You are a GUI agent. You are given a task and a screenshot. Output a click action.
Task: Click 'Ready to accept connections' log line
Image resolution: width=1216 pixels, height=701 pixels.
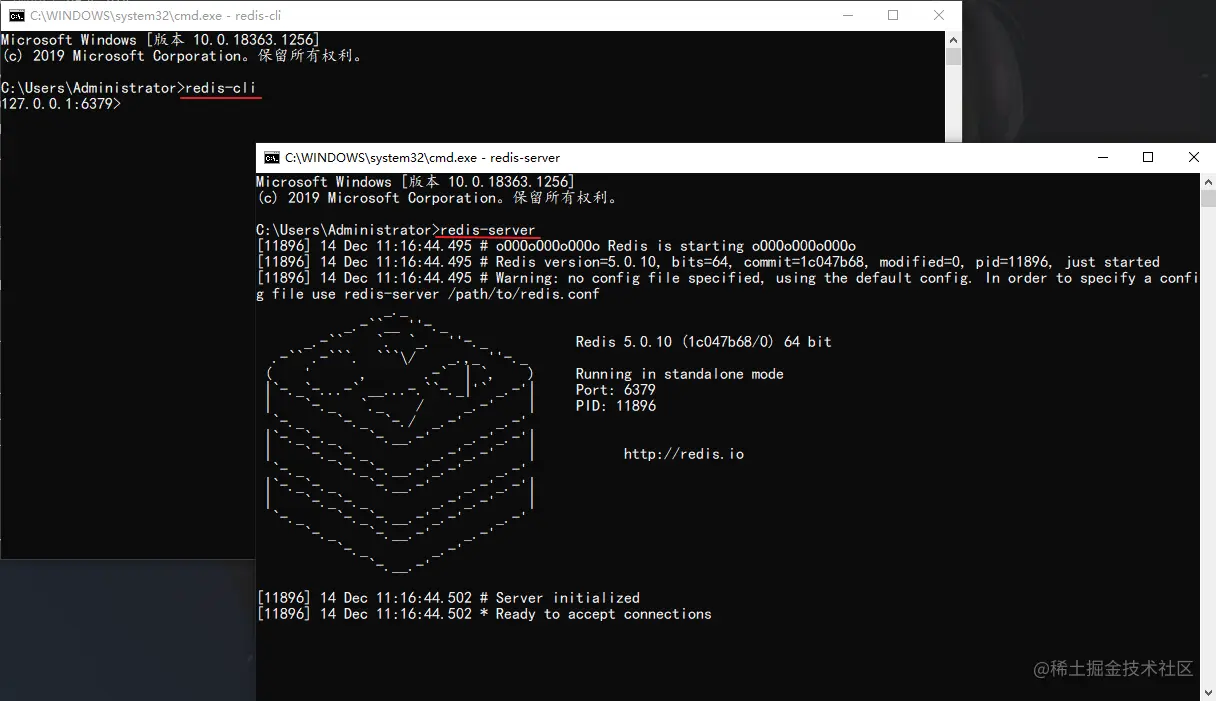[x=484, y=614]
